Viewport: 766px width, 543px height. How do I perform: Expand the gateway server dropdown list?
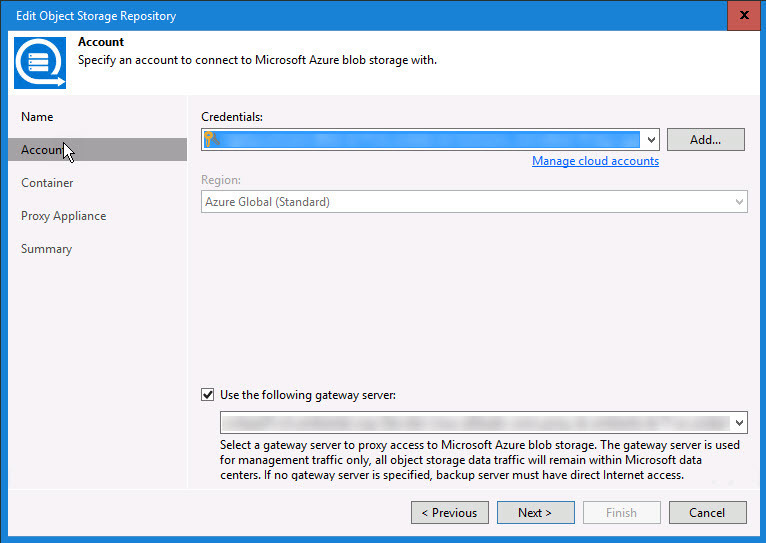click(x=739, y=423)
